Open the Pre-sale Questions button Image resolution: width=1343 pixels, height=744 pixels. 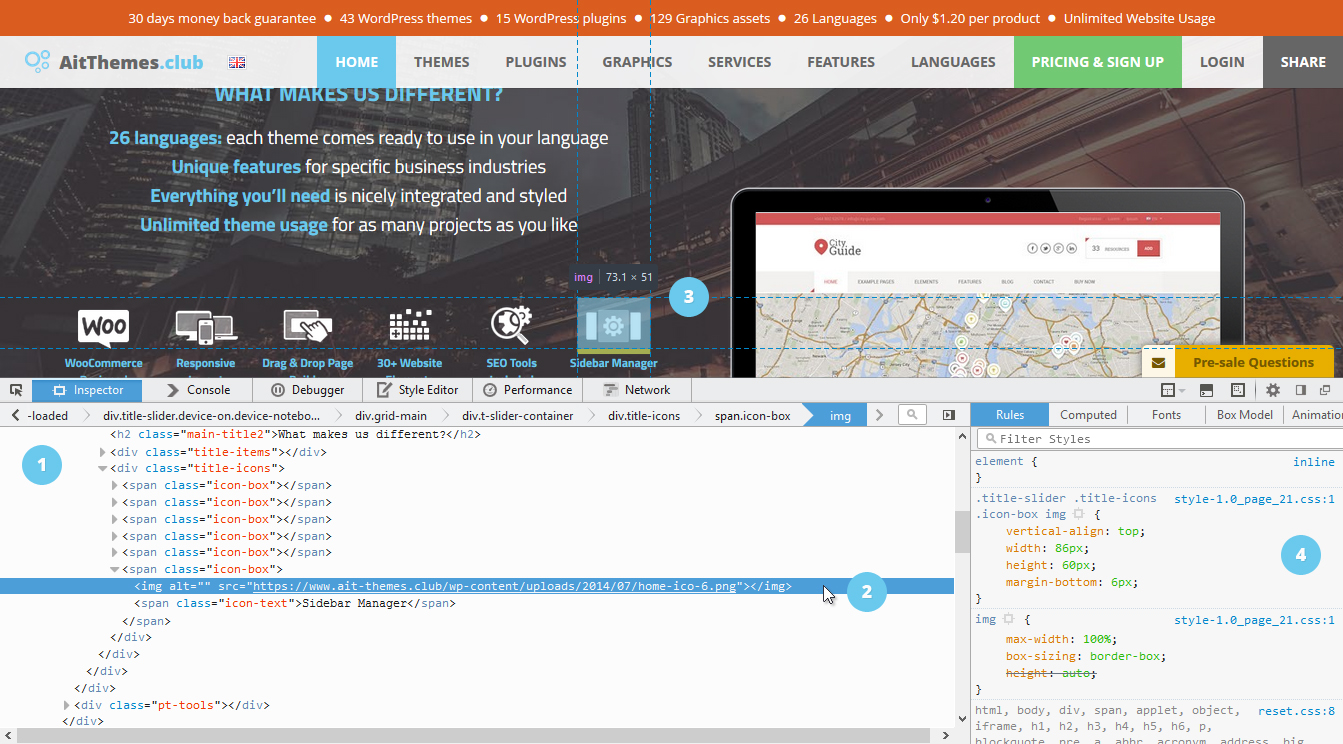(x=1254, y=363)
